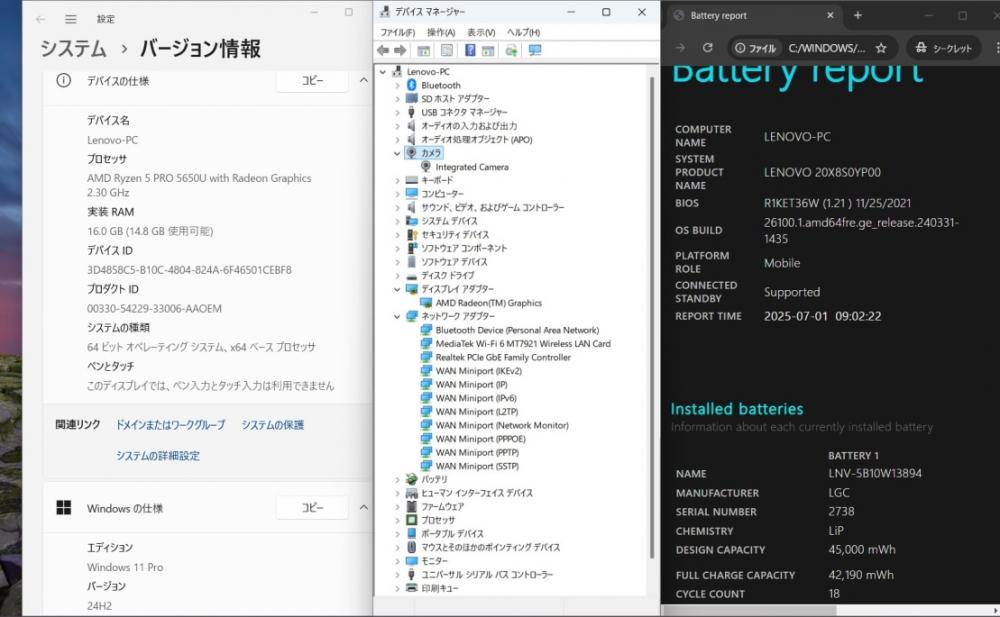1000x617 pixels.
Task: Open the ヘルプ(H) menu
Action: 524,32
